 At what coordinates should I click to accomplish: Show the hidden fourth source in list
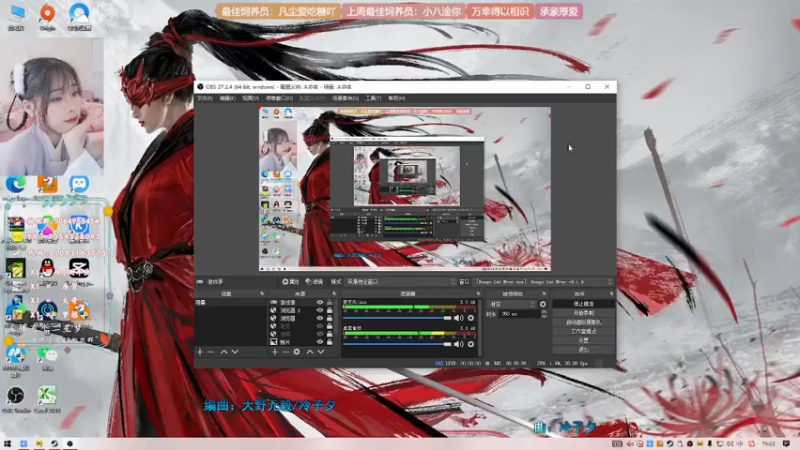click(319, 326)
